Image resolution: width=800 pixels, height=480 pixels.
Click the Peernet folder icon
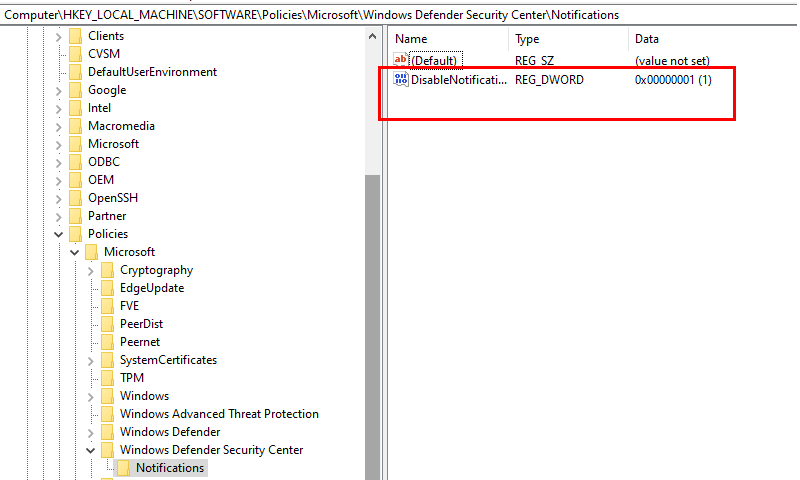107,342
